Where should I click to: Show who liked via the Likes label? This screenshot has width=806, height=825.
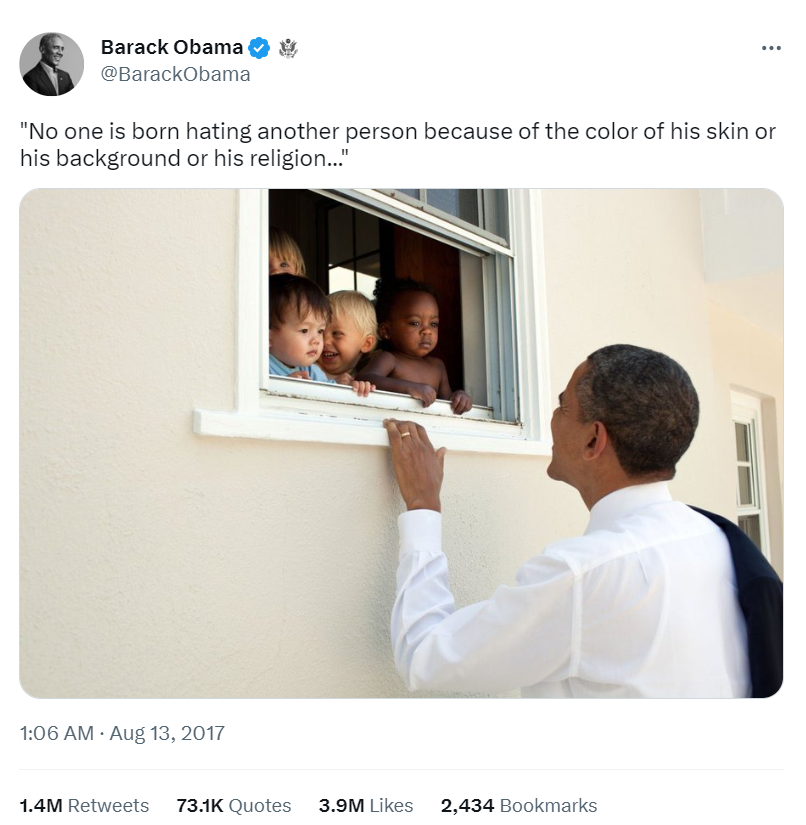coord(390,805)
